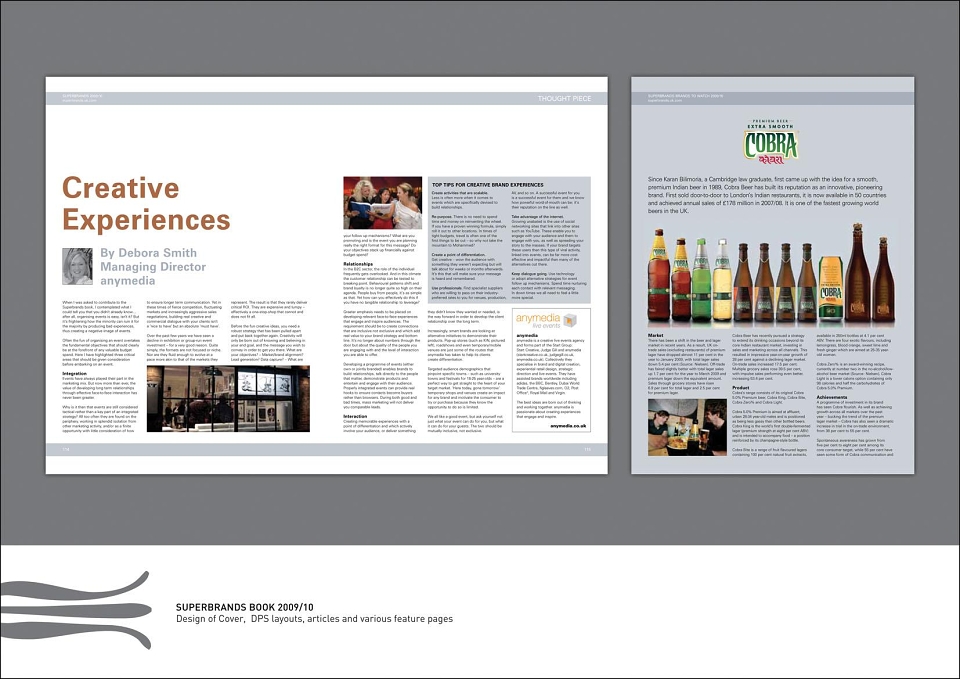This screenshot has width=960, height=679.
Task: Click the THOUGHT PIECE header label
Action: [x=564, y=99]
